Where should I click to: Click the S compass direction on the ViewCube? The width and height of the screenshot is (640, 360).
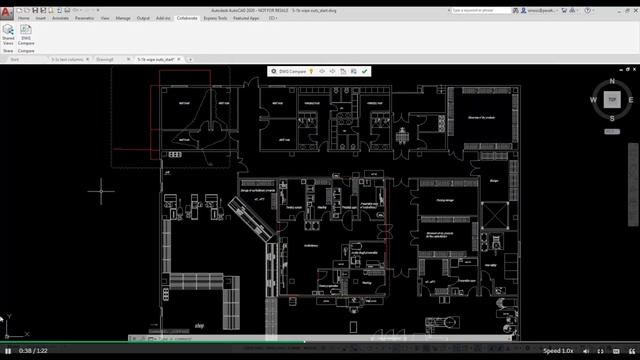coord(612,118)
